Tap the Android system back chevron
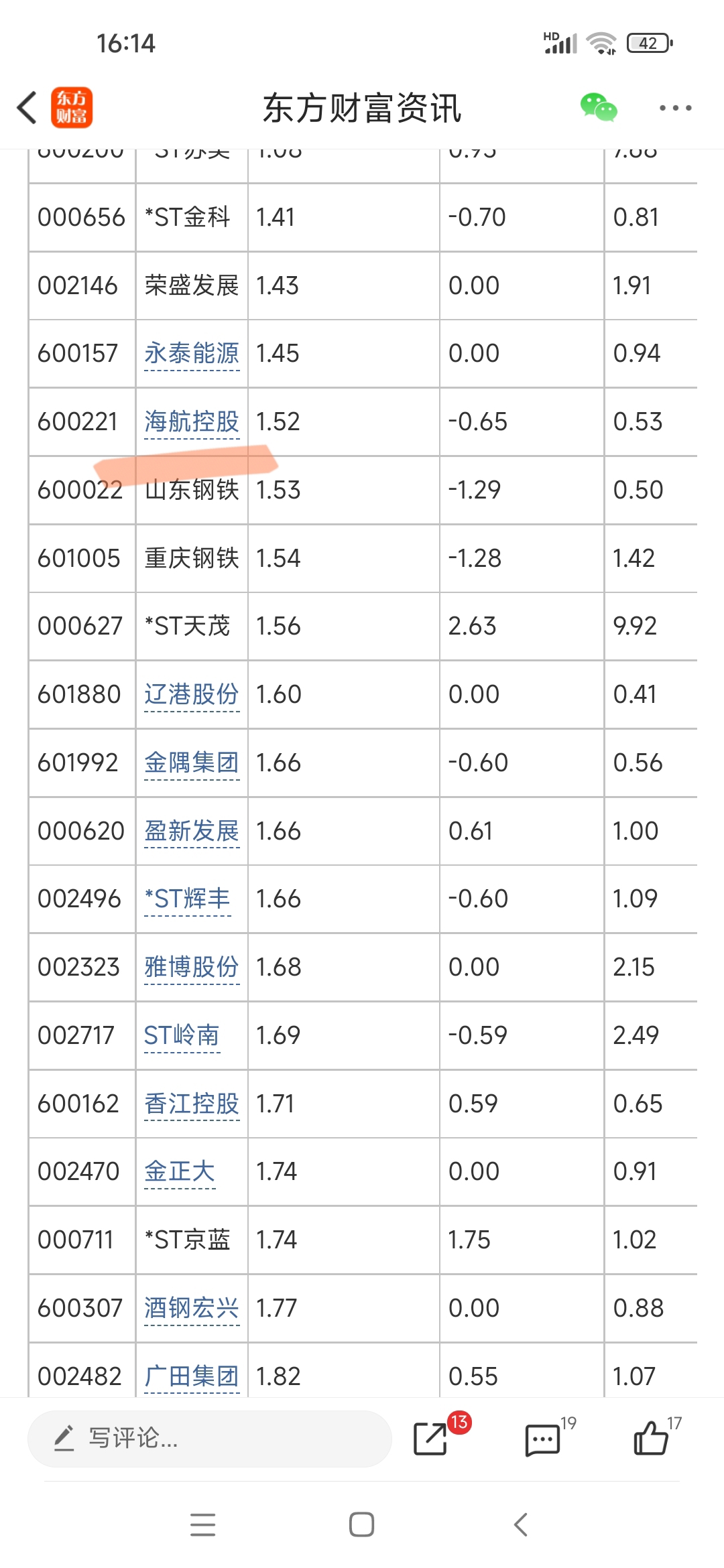724x1568 pixels. pos(521,1524)
